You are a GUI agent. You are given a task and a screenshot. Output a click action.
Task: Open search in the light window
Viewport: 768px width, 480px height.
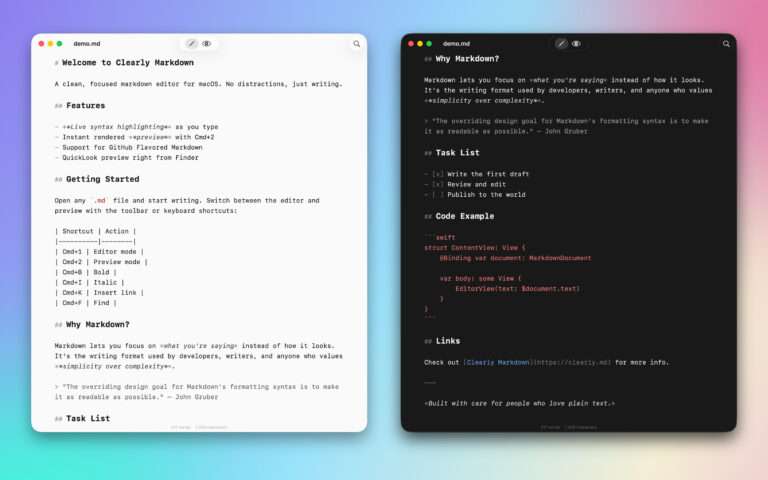click(357, 44)
